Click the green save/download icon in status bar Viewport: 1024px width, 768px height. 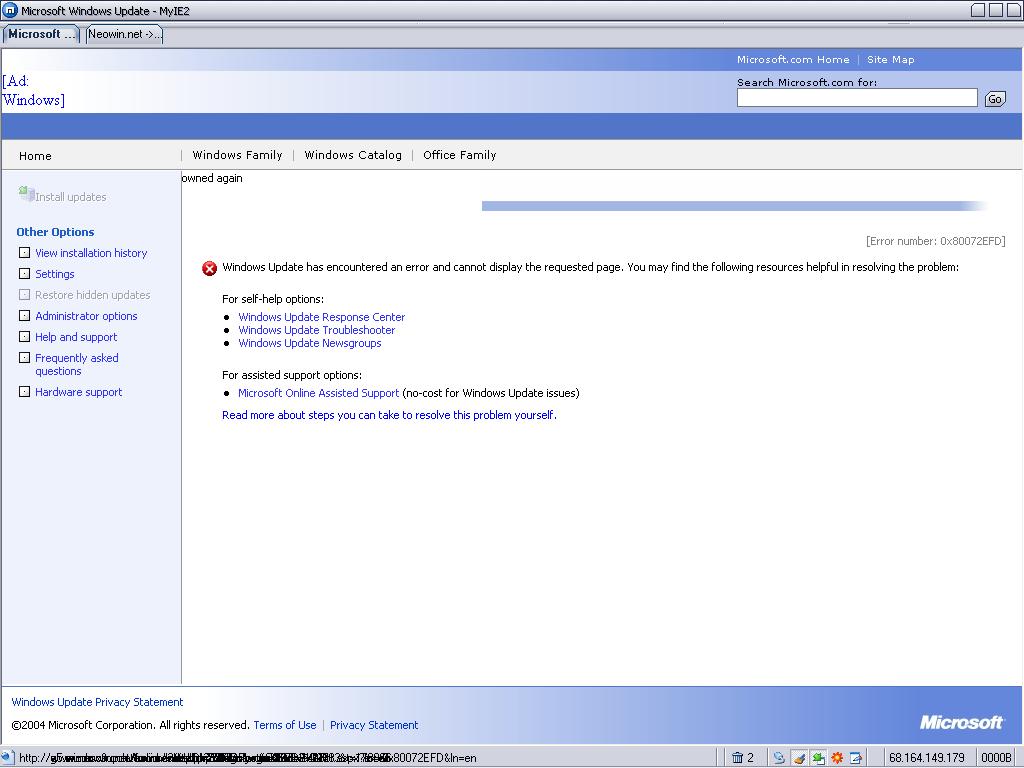(x=816, y=757)
